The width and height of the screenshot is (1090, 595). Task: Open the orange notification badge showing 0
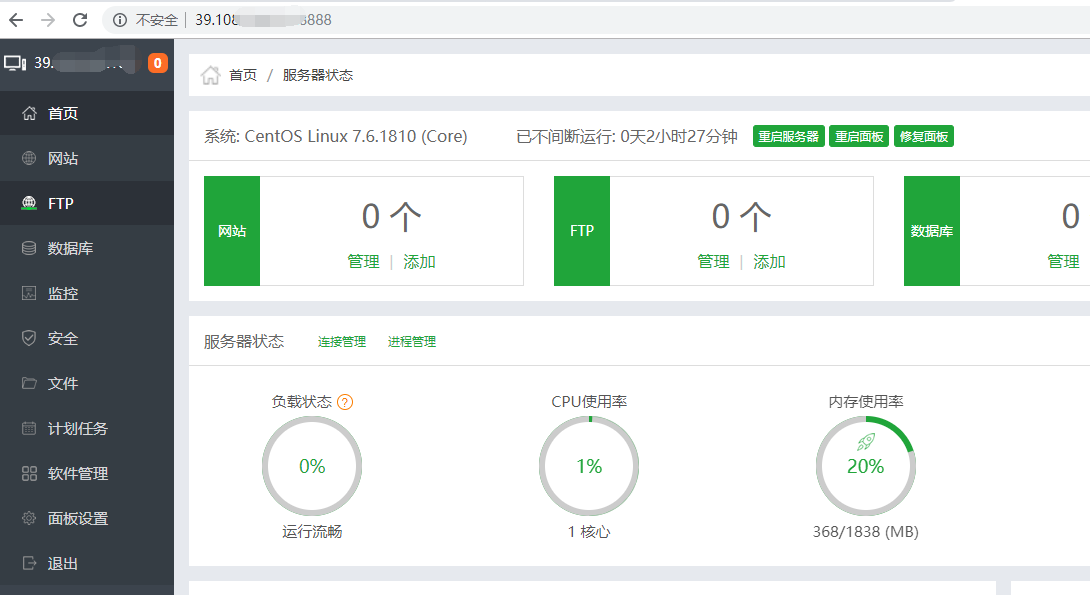tap(158, 63)
